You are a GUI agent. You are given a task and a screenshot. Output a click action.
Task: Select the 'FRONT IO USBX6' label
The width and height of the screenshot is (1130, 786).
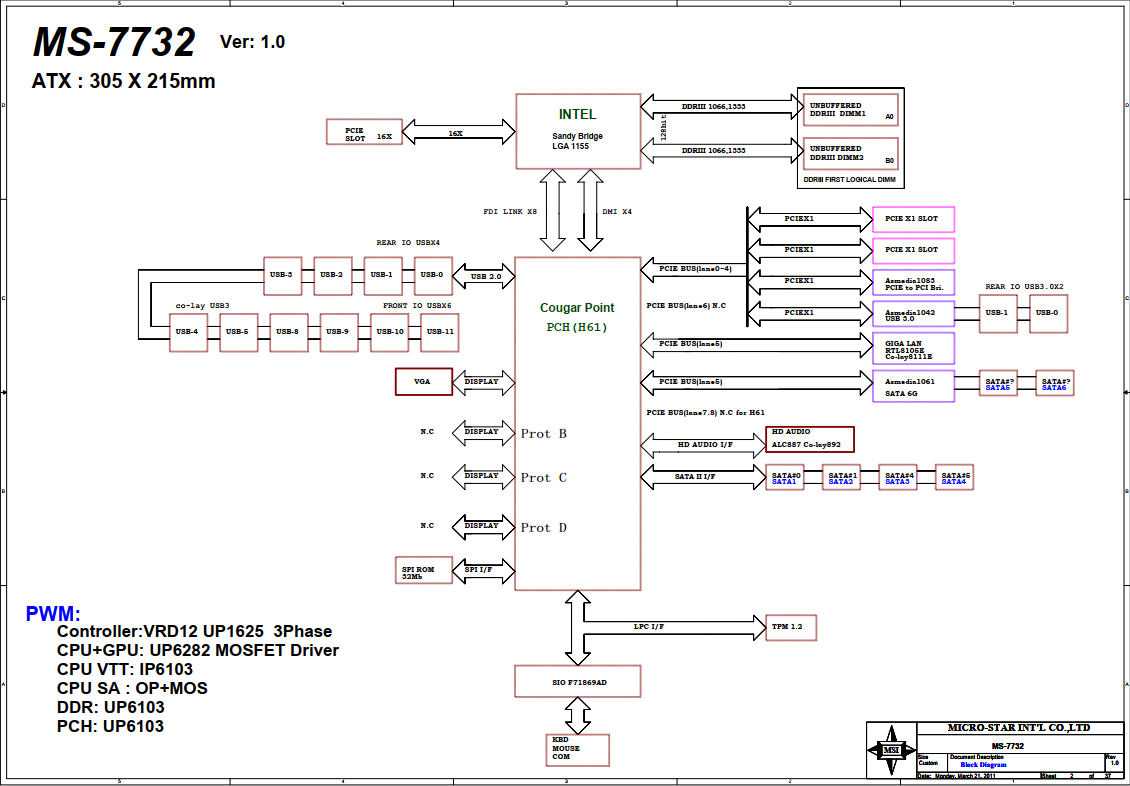coord(417,305)
